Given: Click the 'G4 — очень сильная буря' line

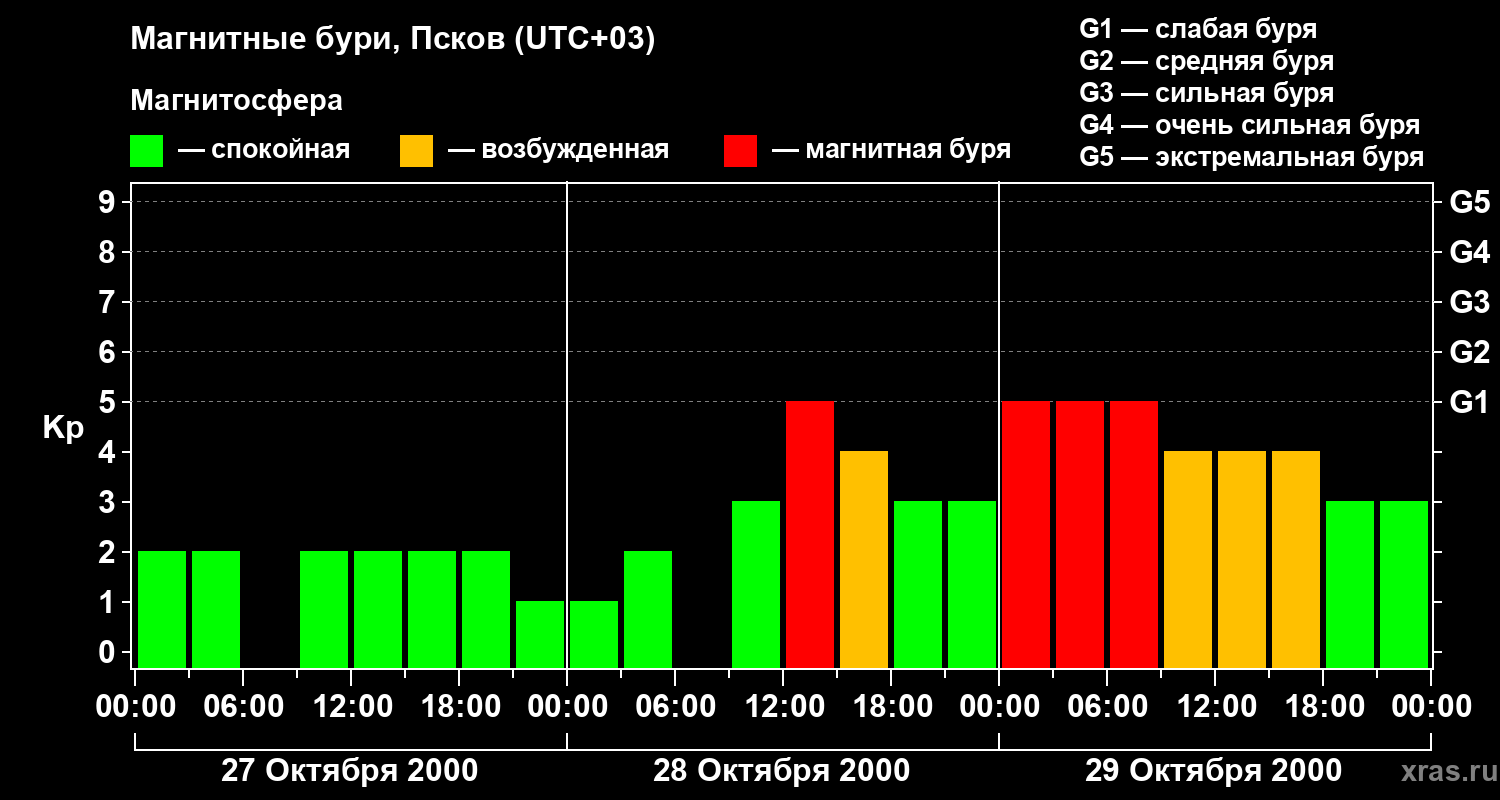Looking at the screenshot, I should click(1250, 125).
